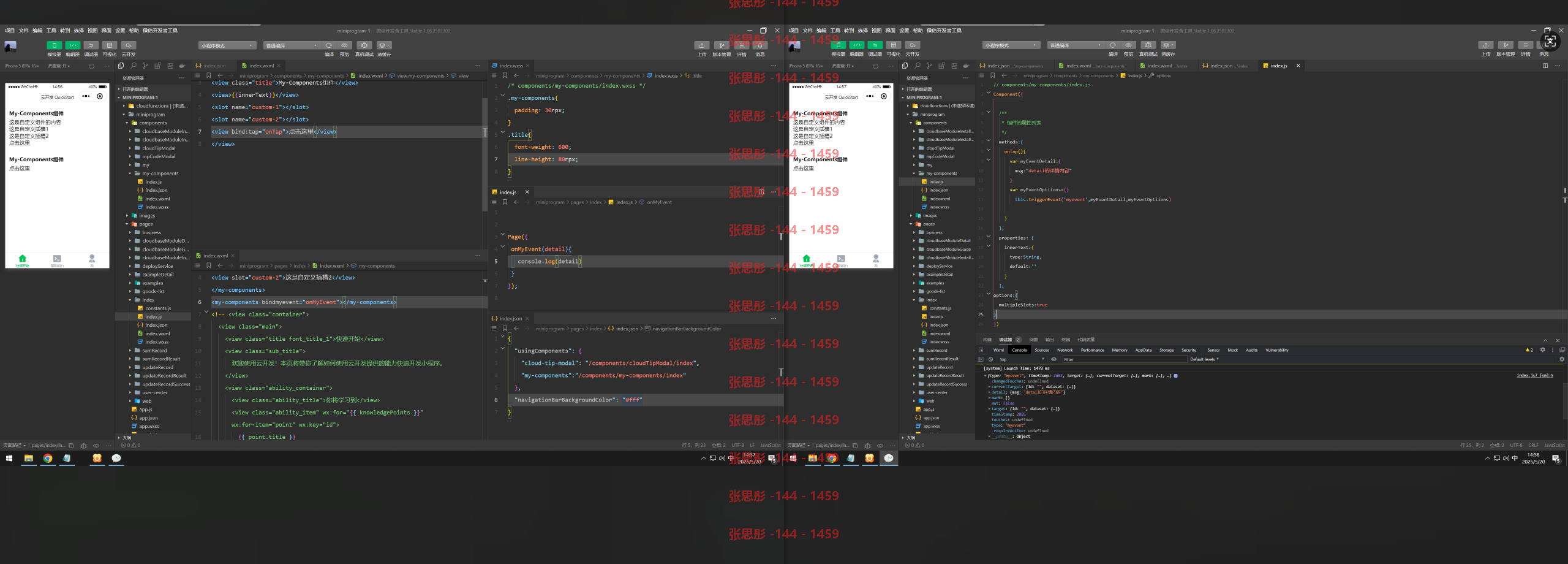Expand cloudfunctions folder in left window tree
The image size is (1568, 564).
point(153,106)
